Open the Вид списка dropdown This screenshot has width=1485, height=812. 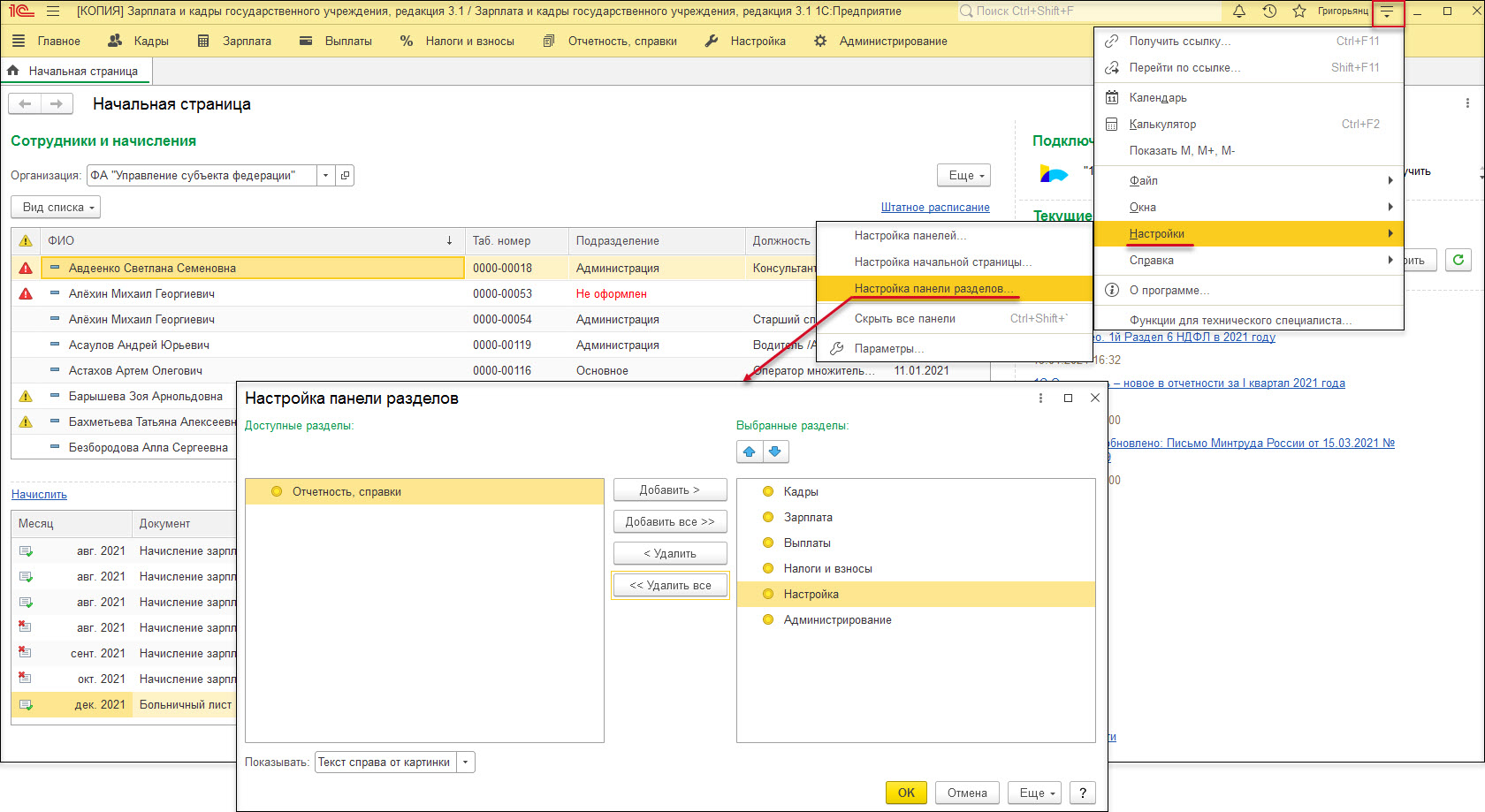56,207
